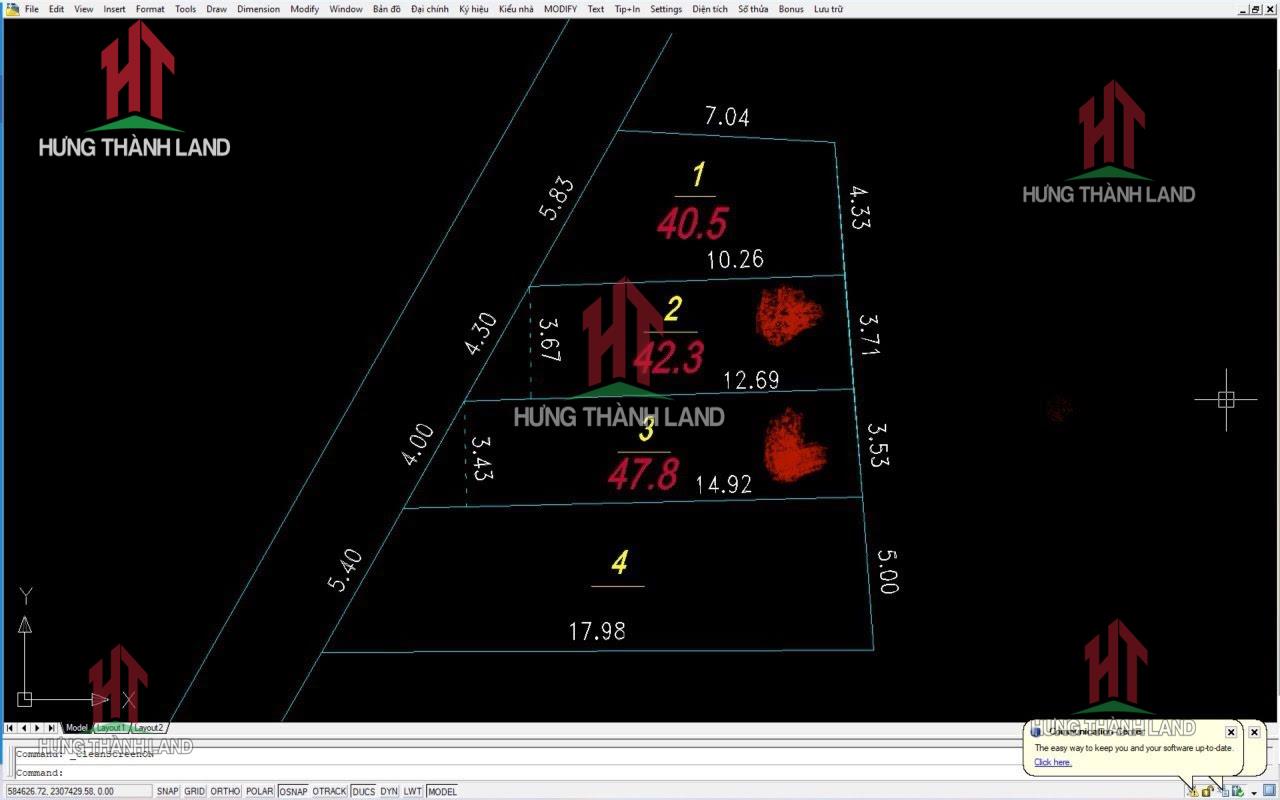Viewport: 1280px width, 800px height.
Task: Close the Communication Center balloon
Action: [1231, 732]
